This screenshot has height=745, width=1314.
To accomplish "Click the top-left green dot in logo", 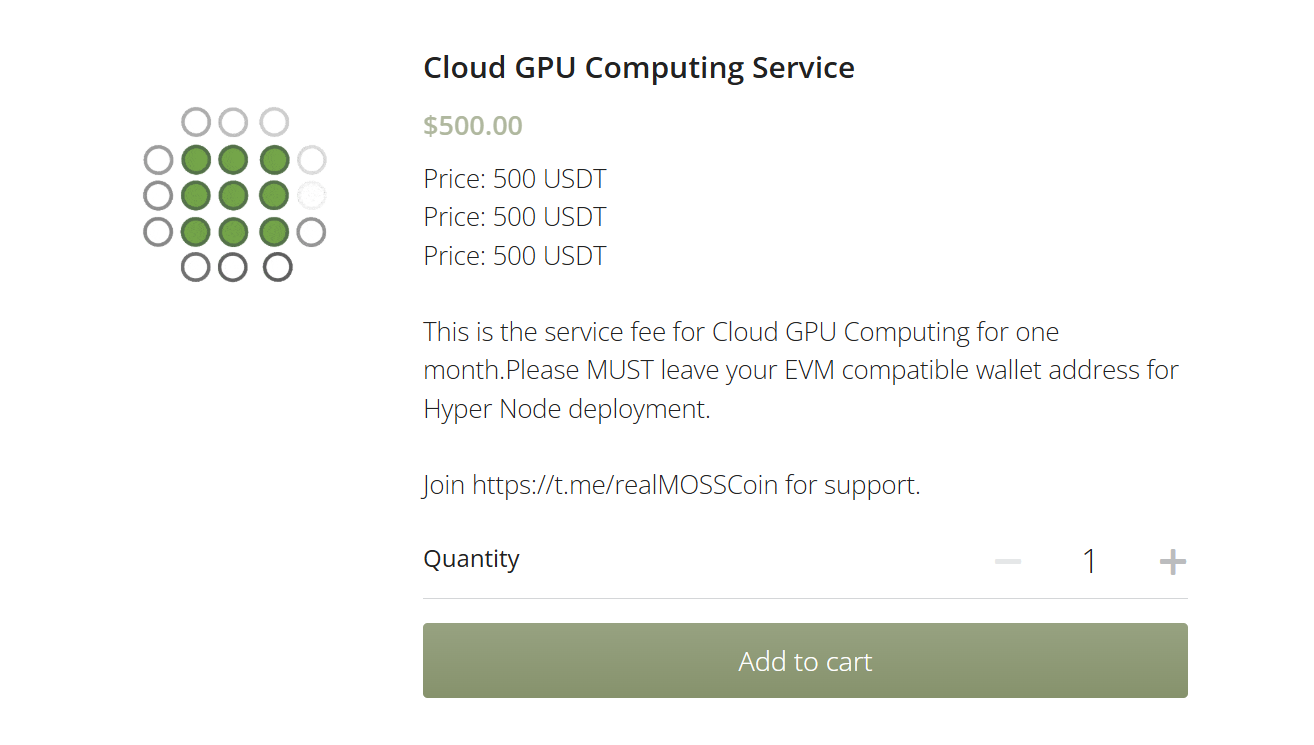I will [196, 159].
